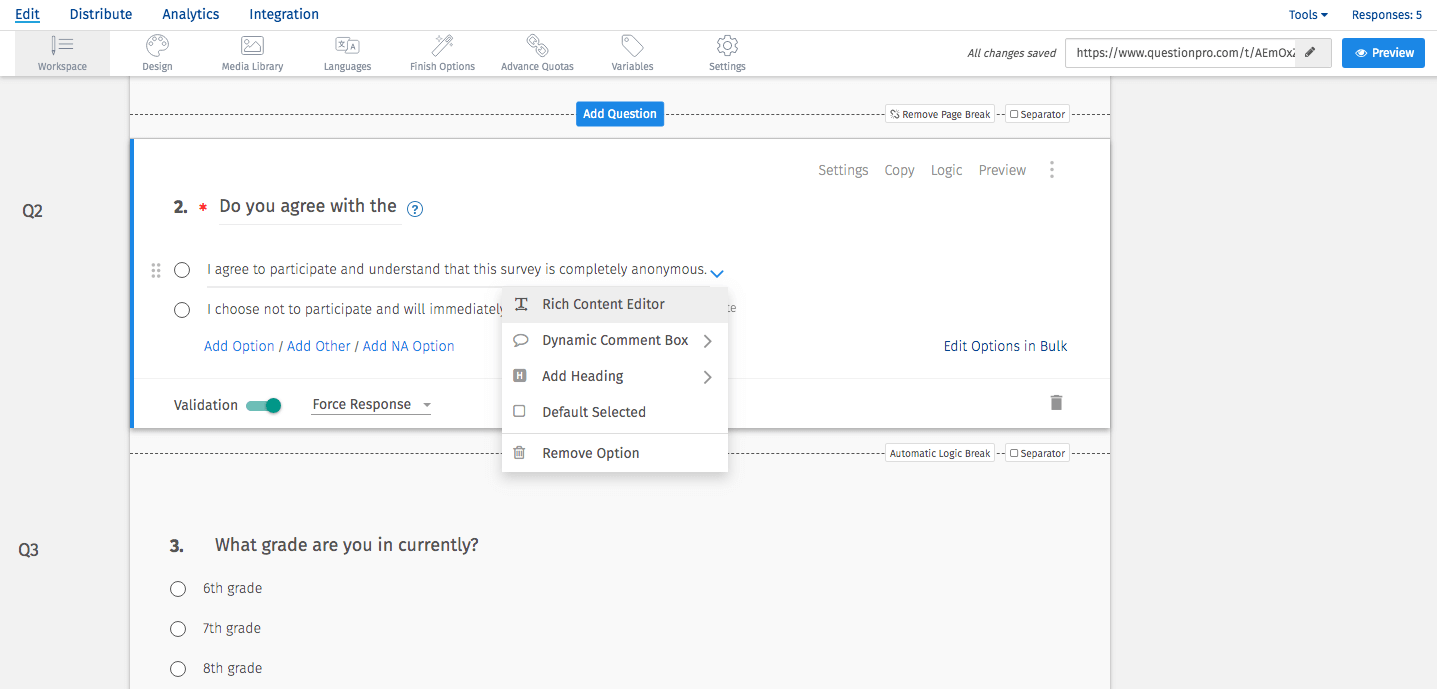
Task: Open the Settings gear icon
Action: pos(727,46)
